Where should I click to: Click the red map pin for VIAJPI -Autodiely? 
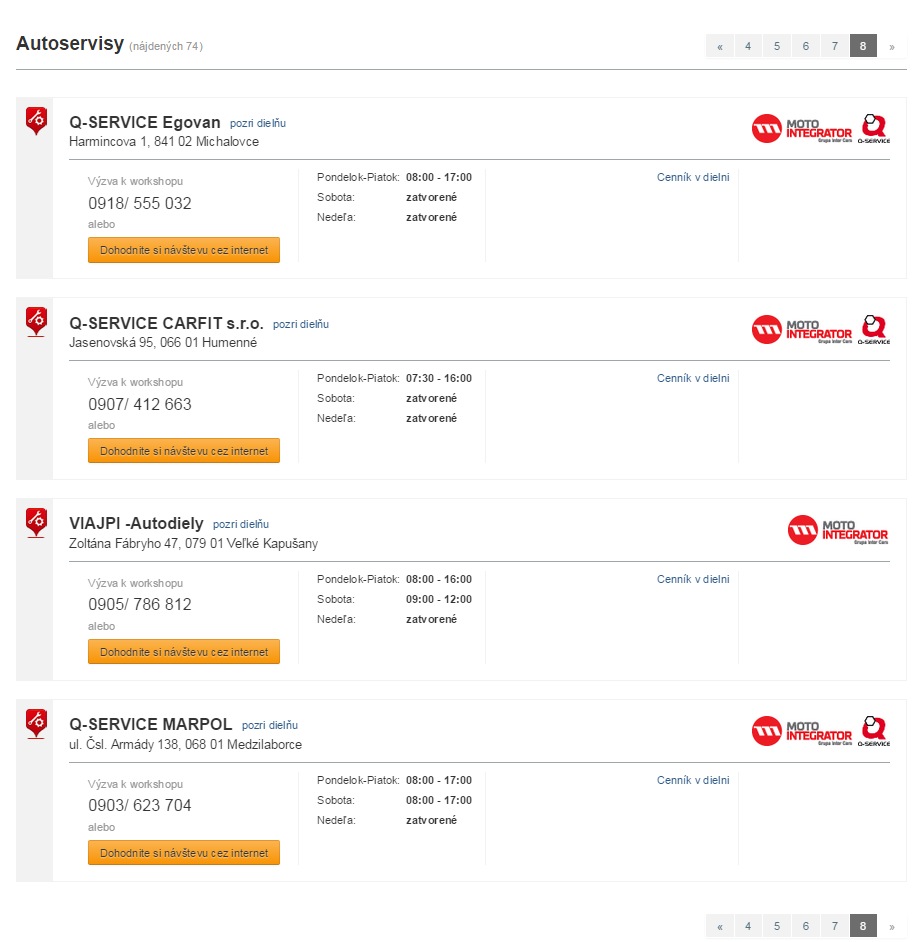pyautogui.click(x=36, y=523)
